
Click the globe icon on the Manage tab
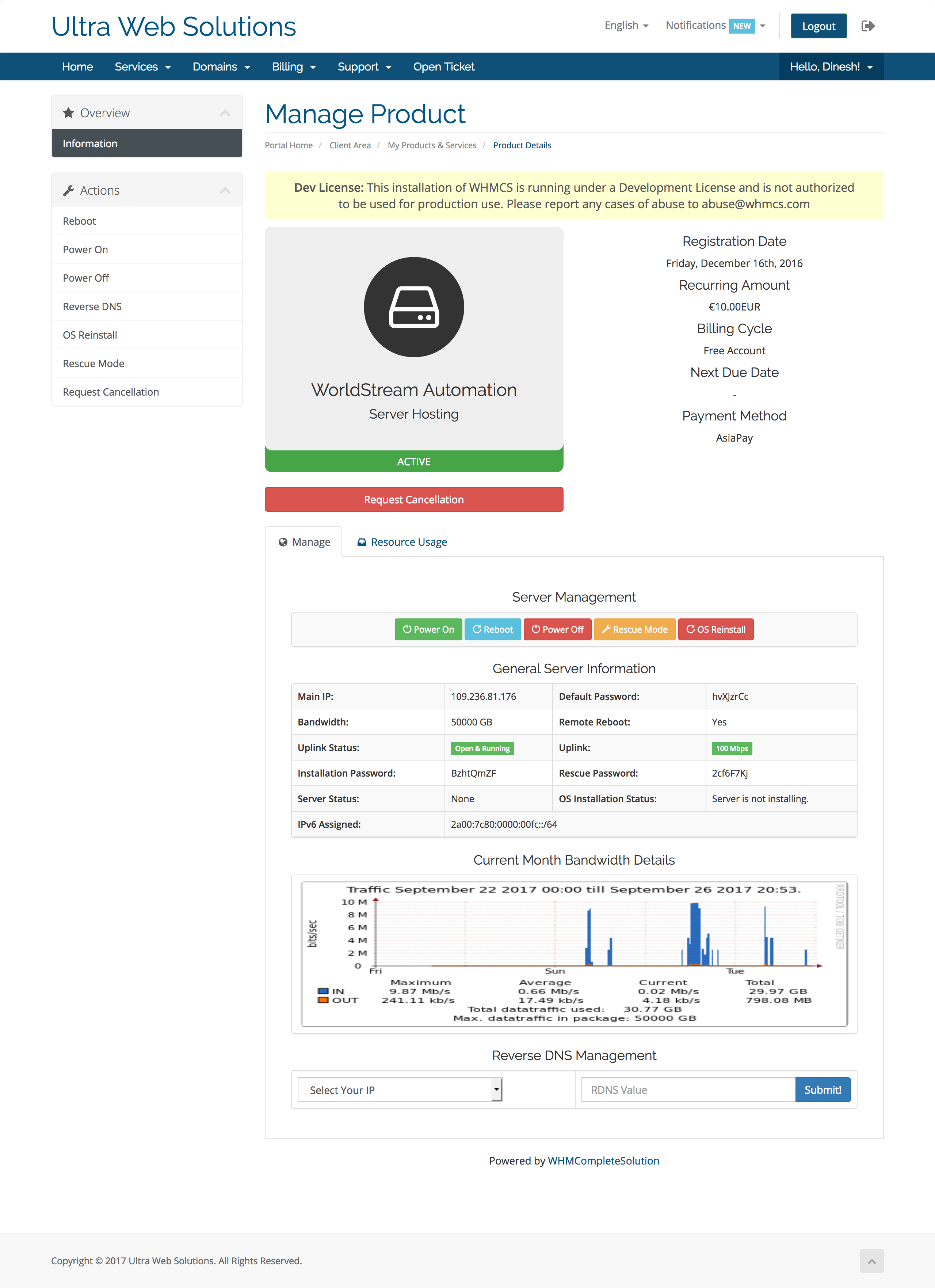point(283,542)
